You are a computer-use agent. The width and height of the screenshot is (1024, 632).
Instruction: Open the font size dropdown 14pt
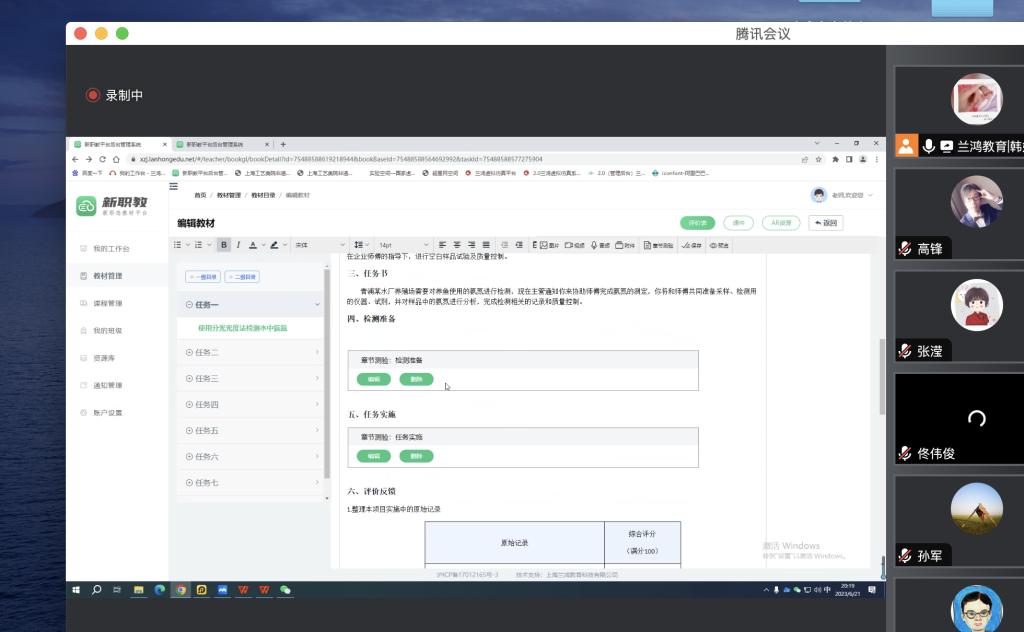pyautogui.click(x=403, y=245)
